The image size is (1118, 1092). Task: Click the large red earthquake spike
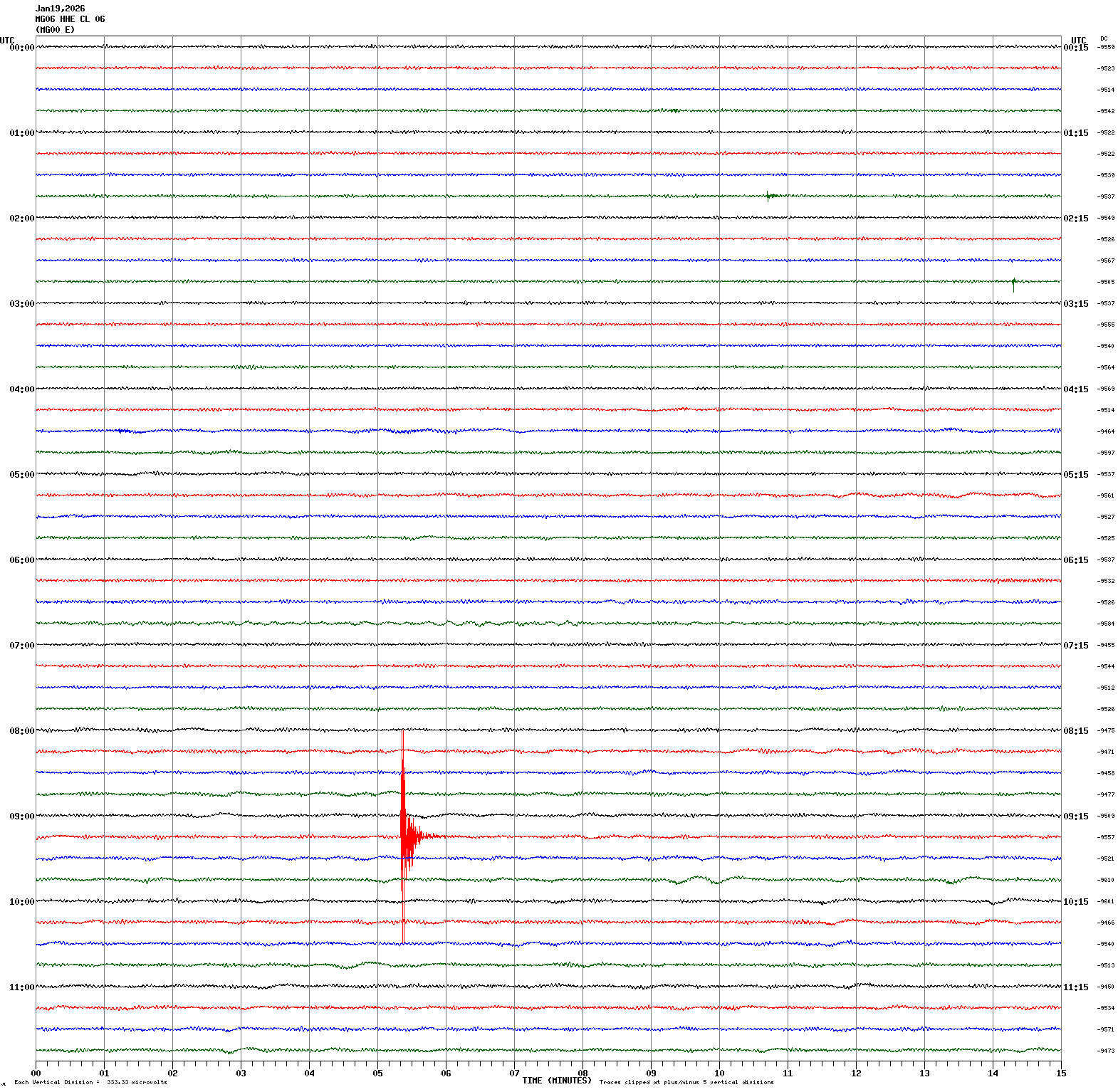click(x=403, y=836)
